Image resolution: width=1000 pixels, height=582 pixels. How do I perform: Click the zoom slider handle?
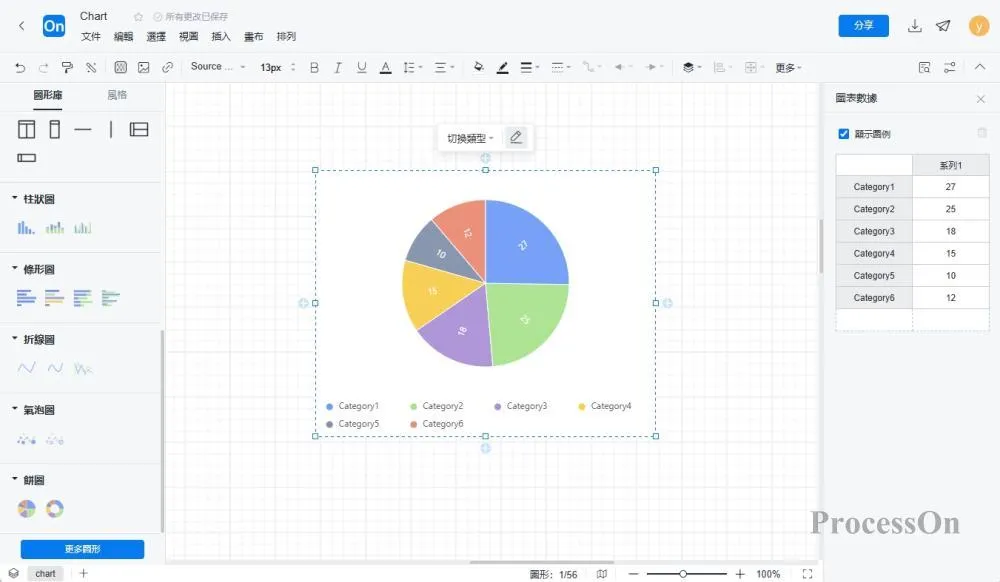(x=682, y=574)
